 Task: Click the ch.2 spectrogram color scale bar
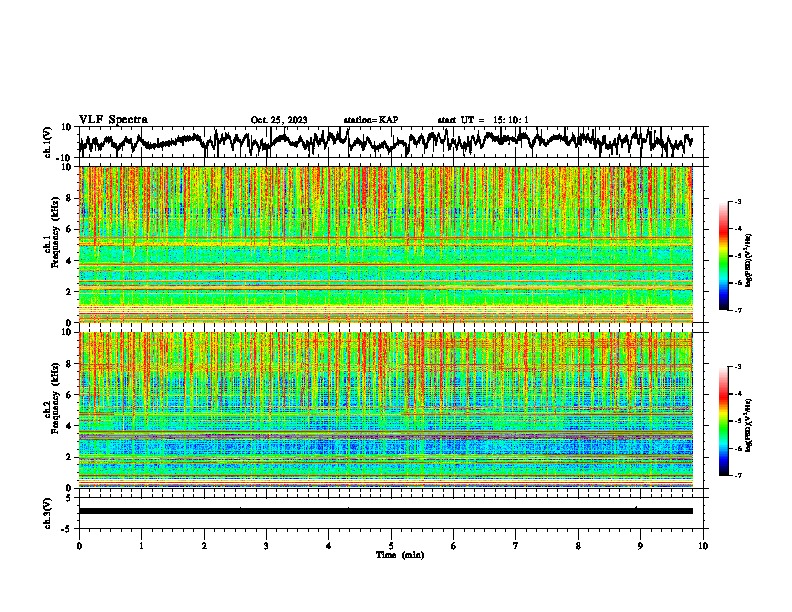pyautogui.click(x=723, y=421)
